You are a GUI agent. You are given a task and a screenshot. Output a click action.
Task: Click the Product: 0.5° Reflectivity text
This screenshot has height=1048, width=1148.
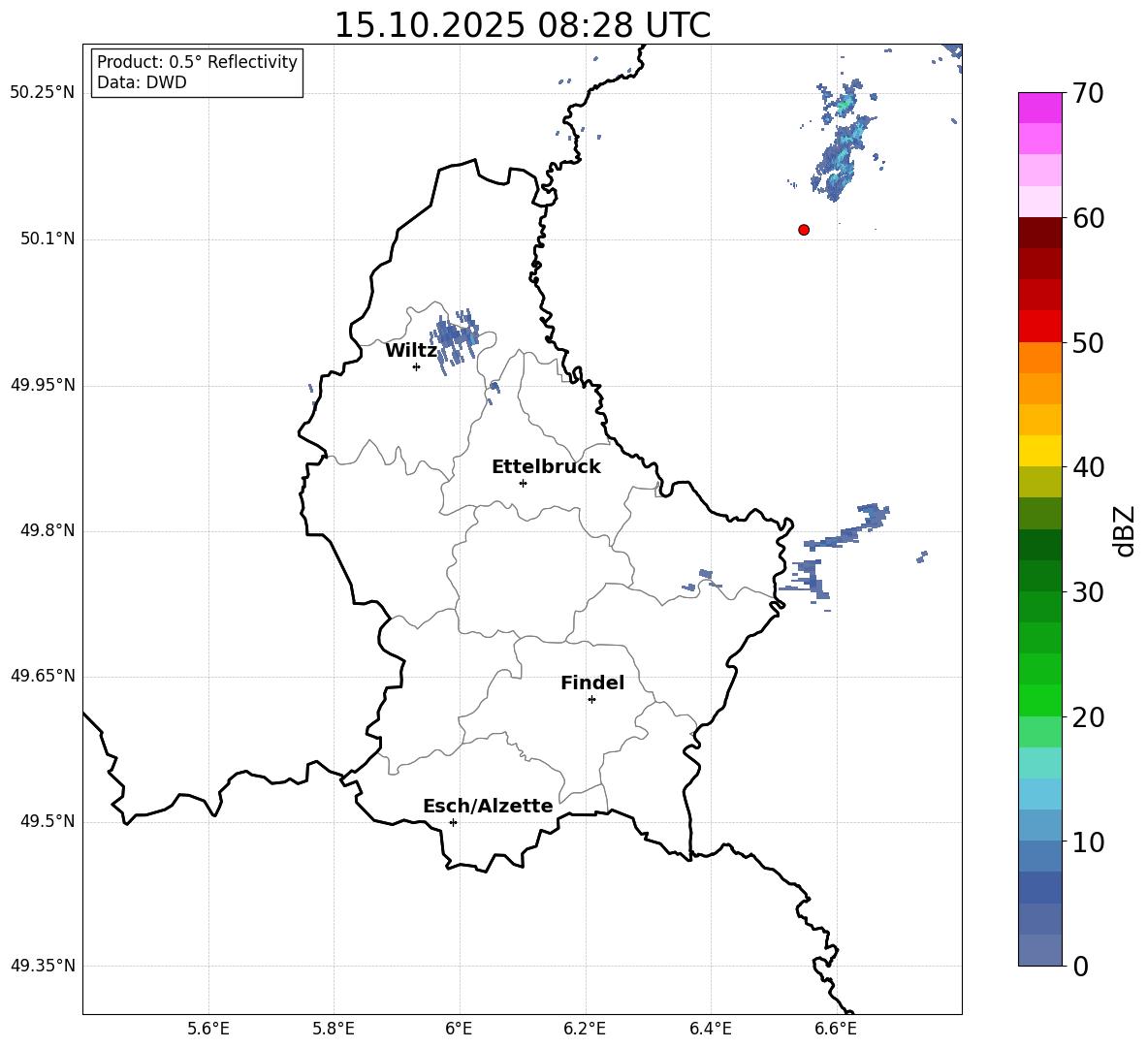197,62
